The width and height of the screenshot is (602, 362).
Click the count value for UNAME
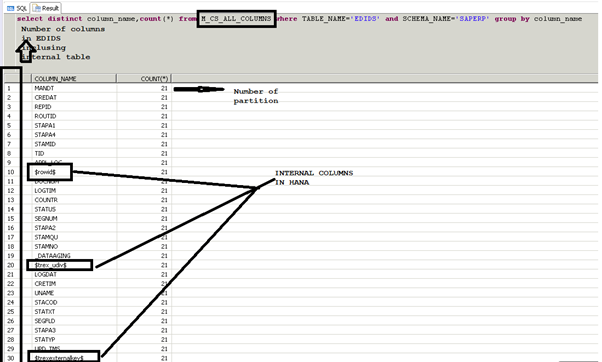point(164,293)
